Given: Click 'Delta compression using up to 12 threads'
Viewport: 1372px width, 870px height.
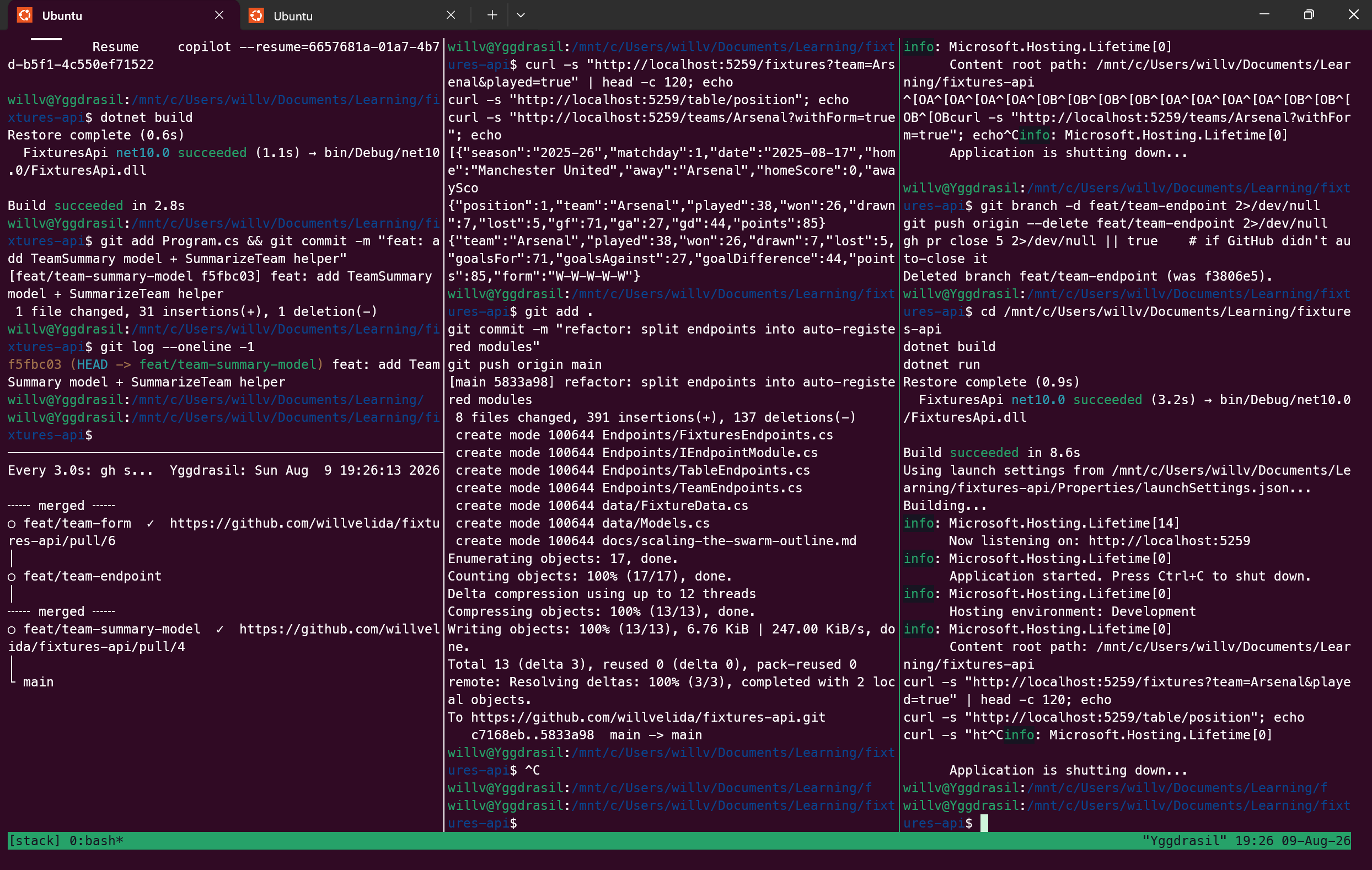Looking at the screenshot, I should tap(602, 594).
